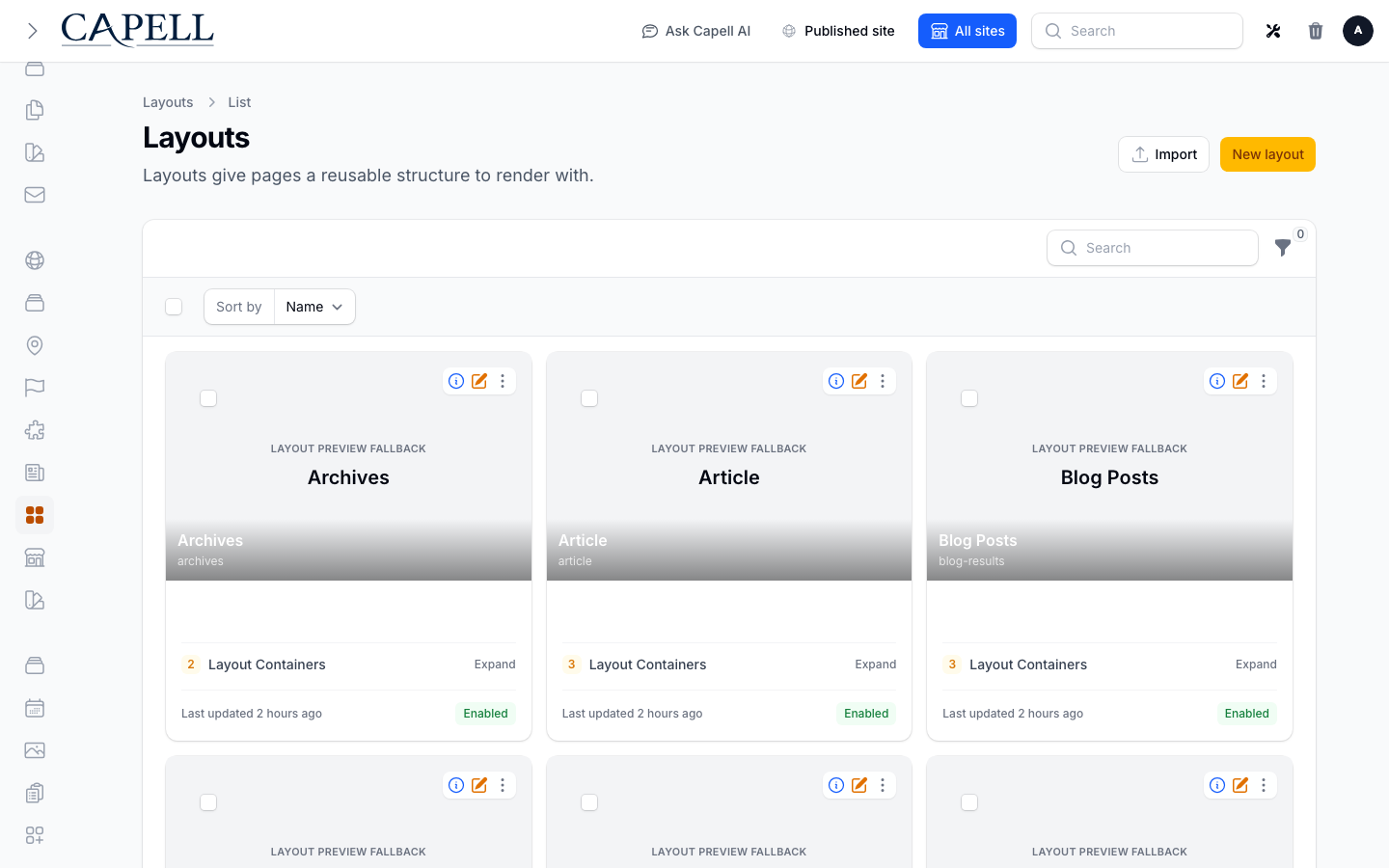Image resolution: width=1389 pixels, height=868 pixels.
Task: Focus the layouts table Search field
Action: click(x=1153, y=248)
